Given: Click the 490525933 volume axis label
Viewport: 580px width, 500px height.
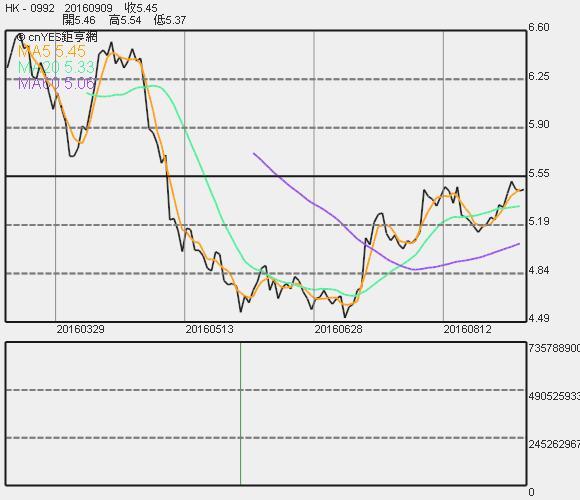Looking at the screenshot, I should pyautogui.click(x=554, y=396).
